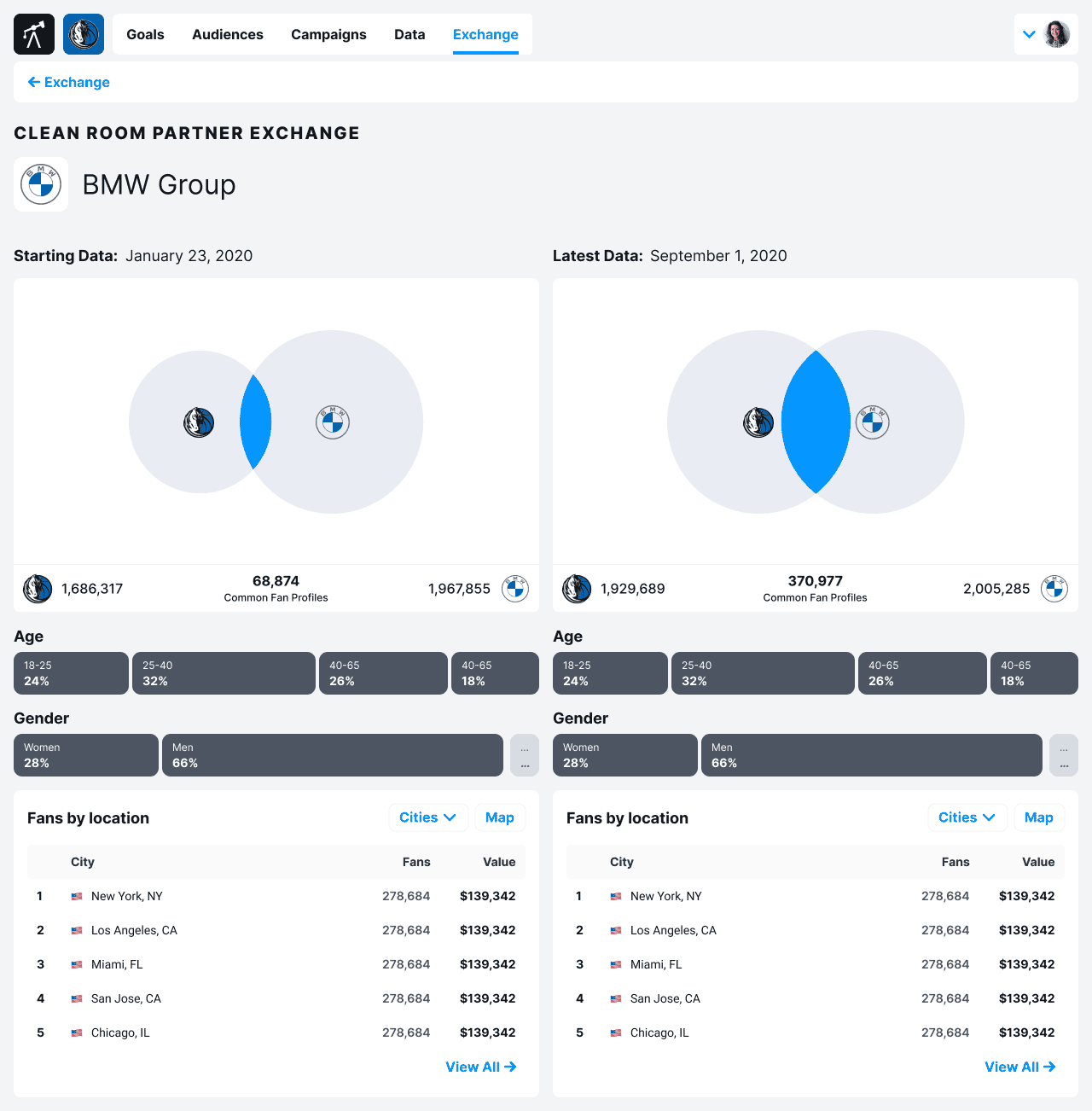1092x1111 pixels.
Task: Open the Dallas Mavericks team icon
Action: pos(84,34)
